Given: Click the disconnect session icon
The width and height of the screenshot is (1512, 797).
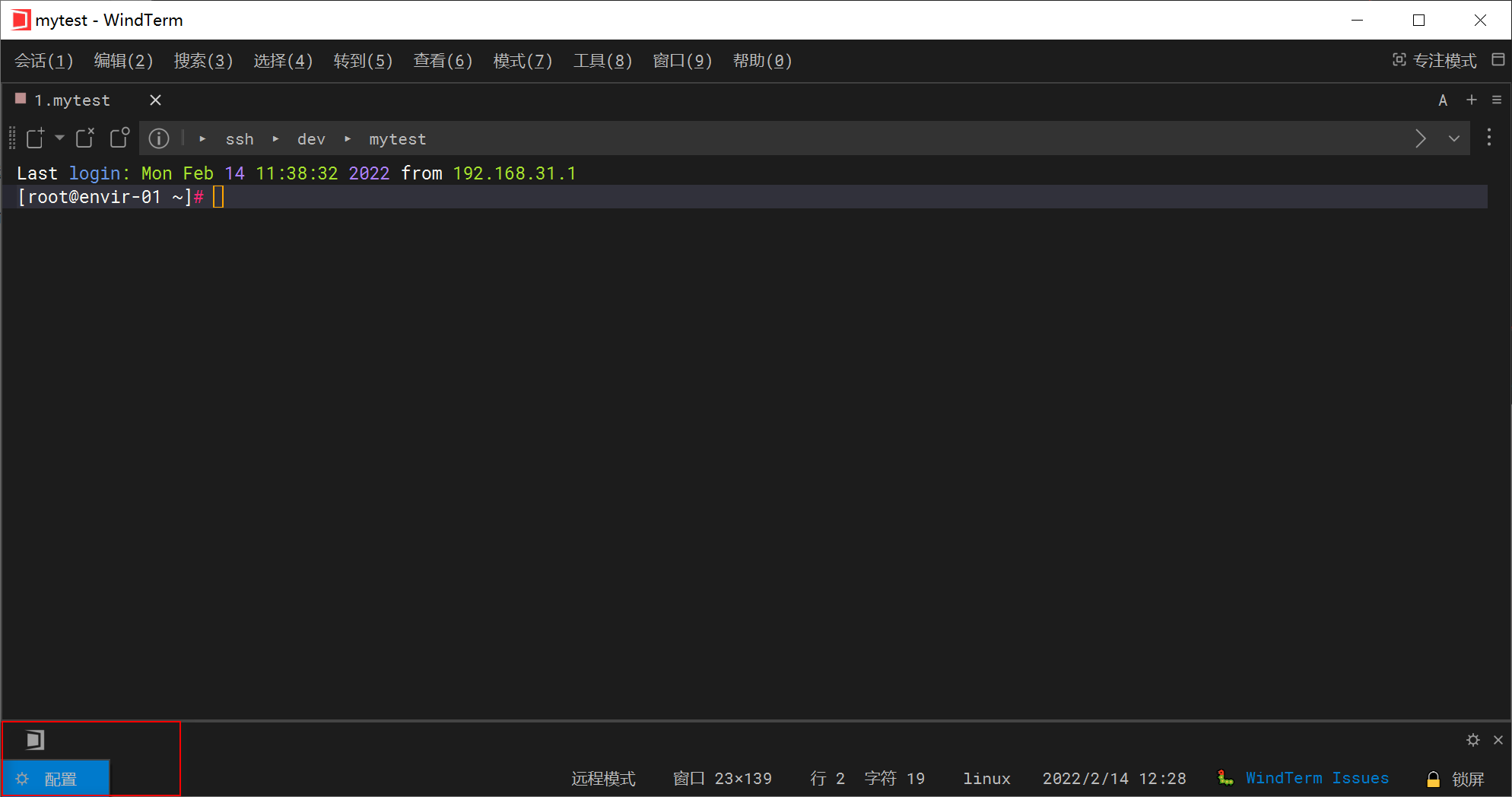Looking at the screenshot, I should [x=85, y=138].
